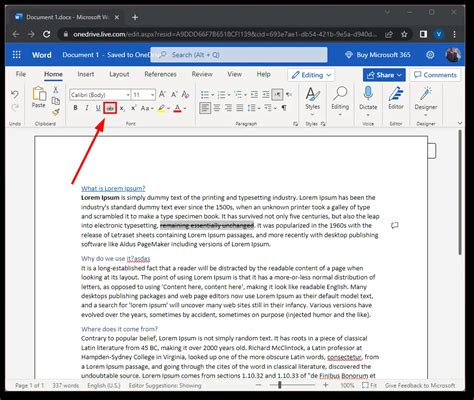Open Editing find magnifier menu

click(x=340, y=102)
